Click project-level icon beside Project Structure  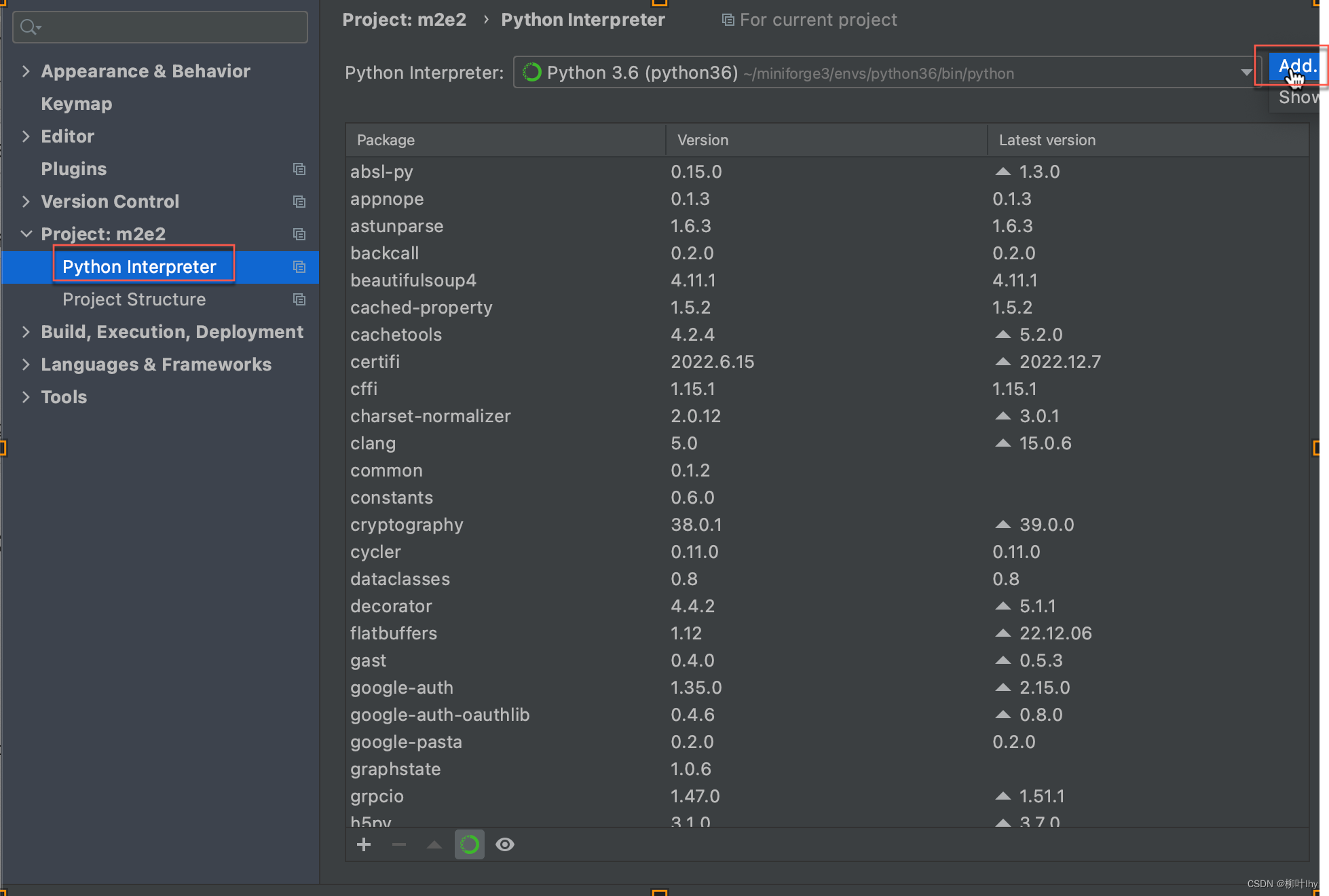click(x=299, y=299)
